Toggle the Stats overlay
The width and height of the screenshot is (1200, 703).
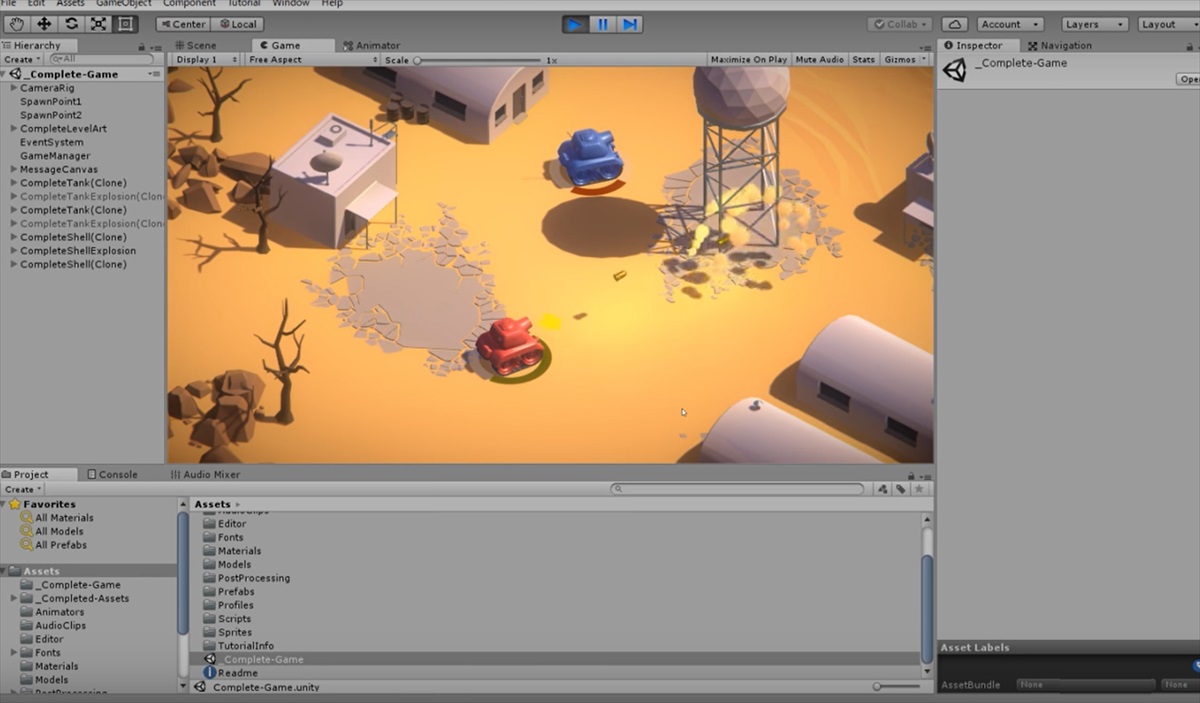863,60
